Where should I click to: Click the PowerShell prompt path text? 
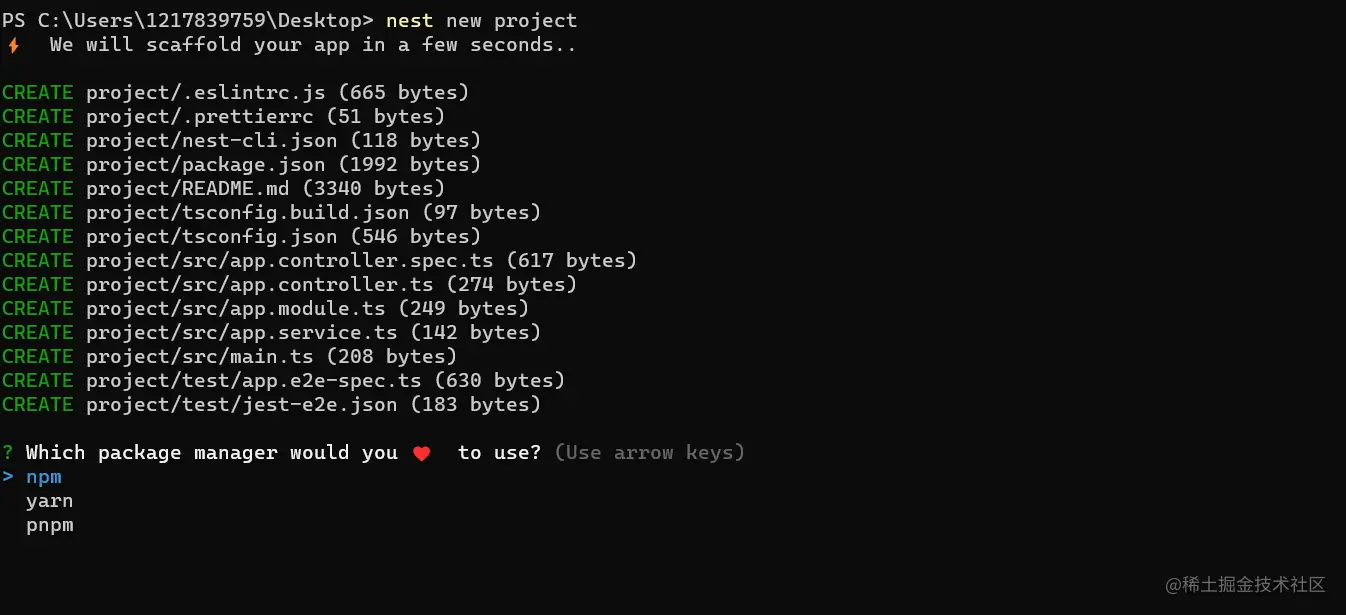tap(187, 20)
